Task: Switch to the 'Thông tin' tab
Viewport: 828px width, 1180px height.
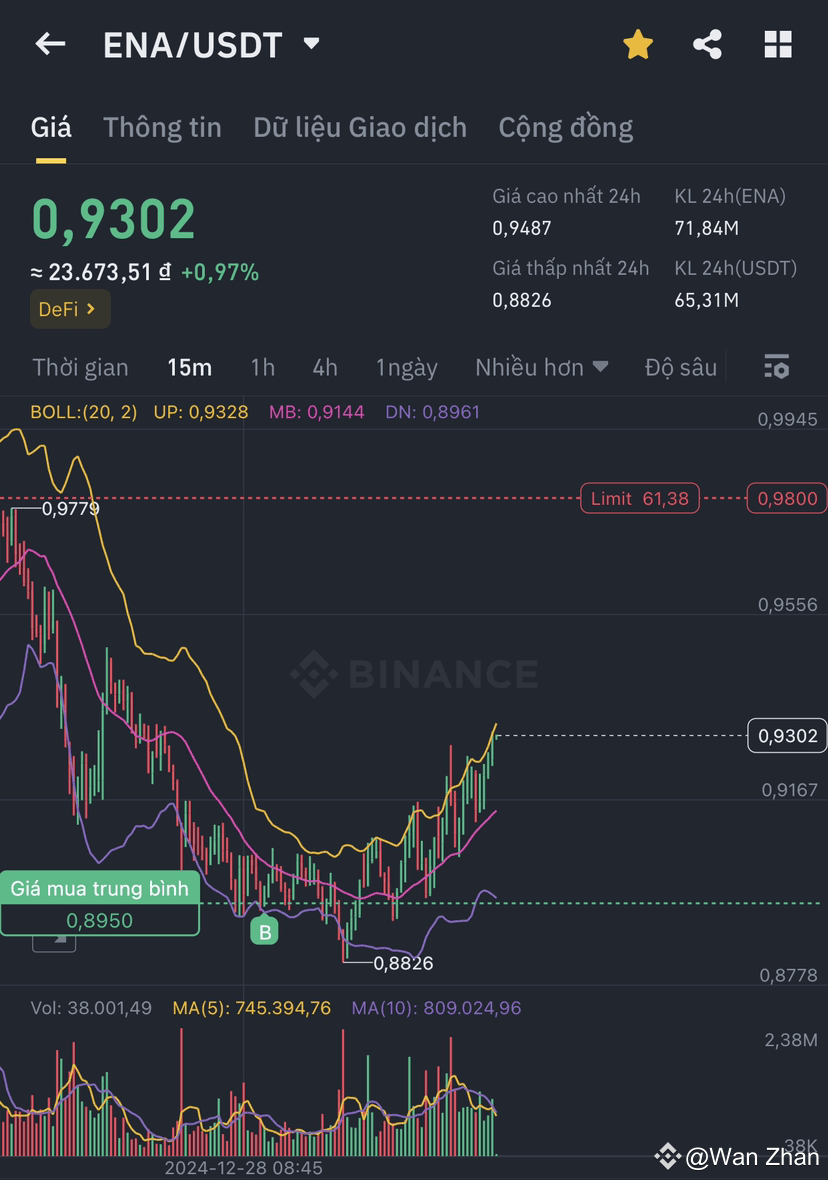Action: [162, 127]
